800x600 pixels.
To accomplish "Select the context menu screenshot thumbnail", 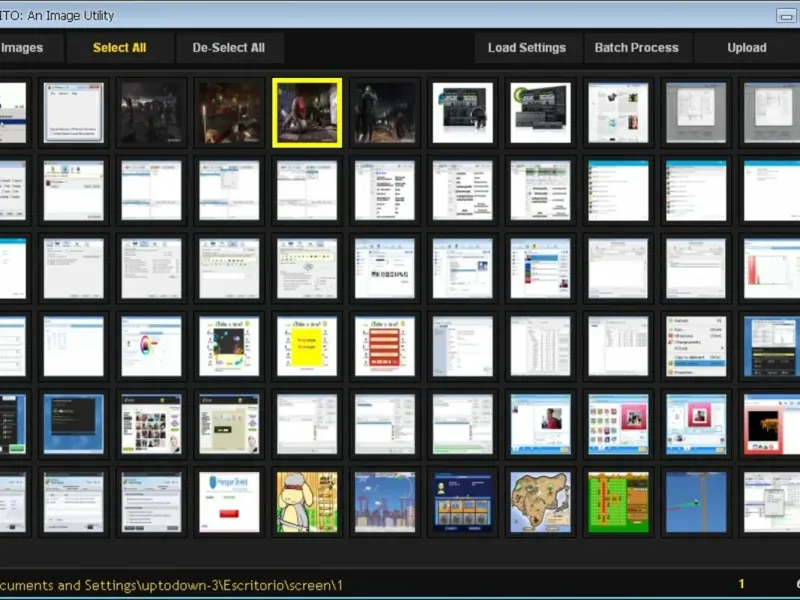I will (696, 346).
